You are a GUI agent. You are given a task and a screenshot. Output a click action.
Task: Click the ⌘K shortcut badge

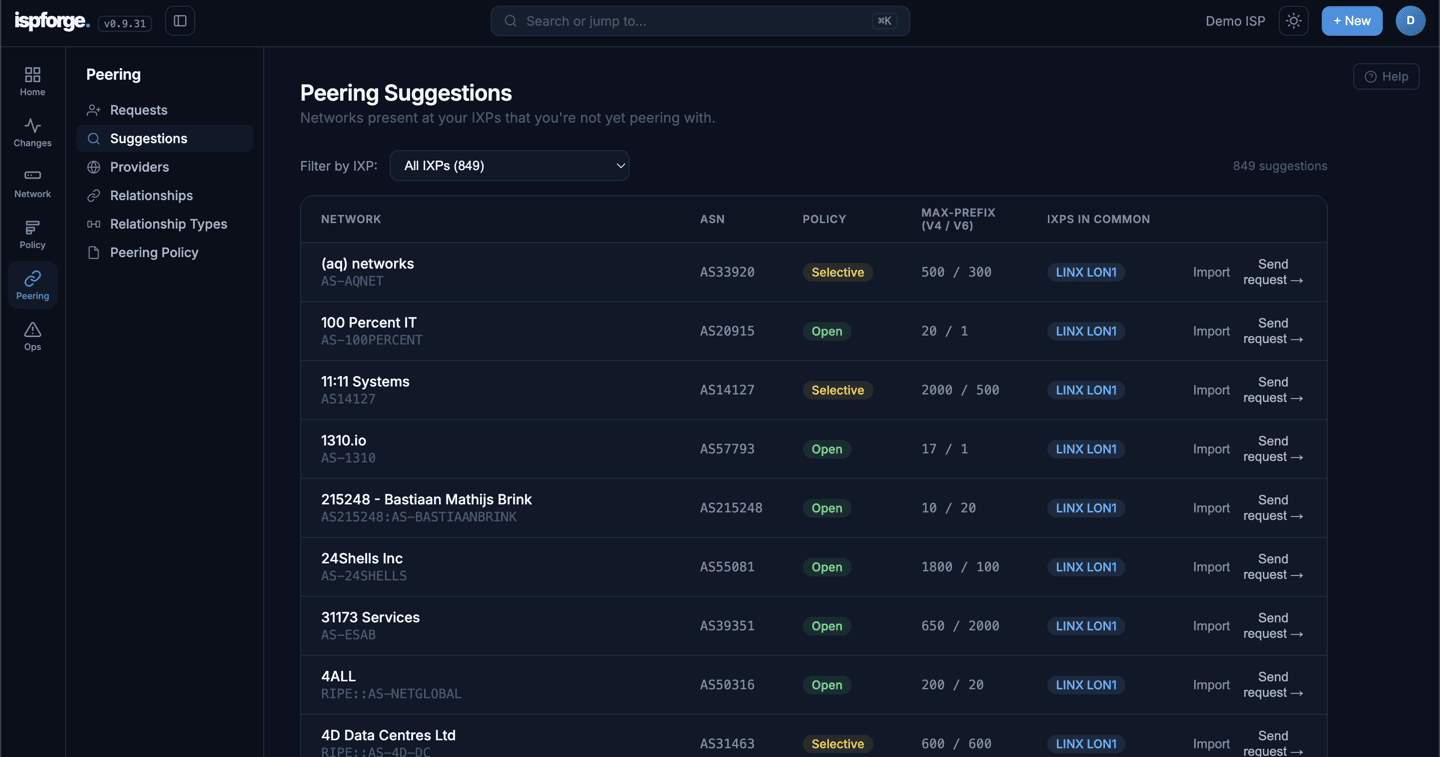point(884,21)
